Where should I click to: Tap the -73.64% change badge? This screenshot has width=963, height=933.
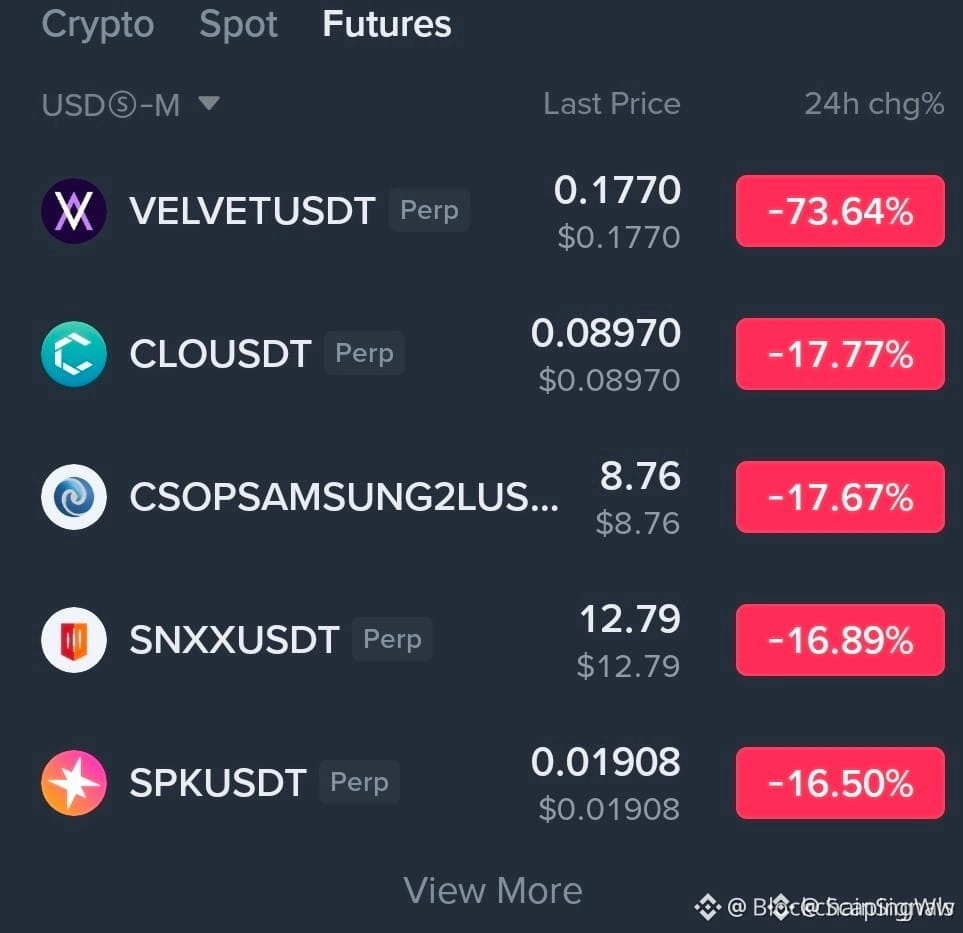click(840, 211)
